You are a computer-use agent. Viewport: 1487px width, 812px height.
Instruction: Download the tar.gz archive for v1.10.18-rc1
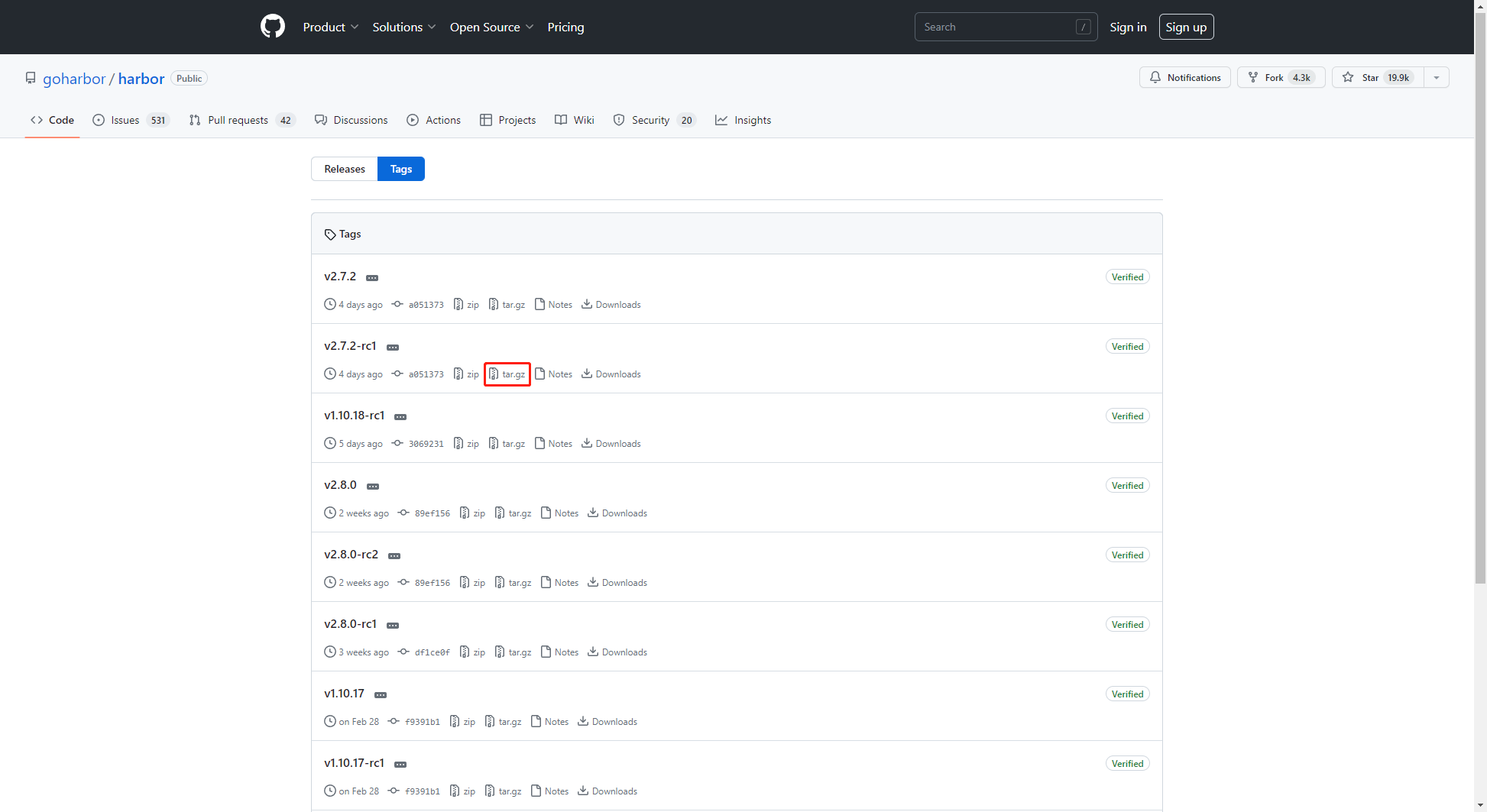[507, 444]
